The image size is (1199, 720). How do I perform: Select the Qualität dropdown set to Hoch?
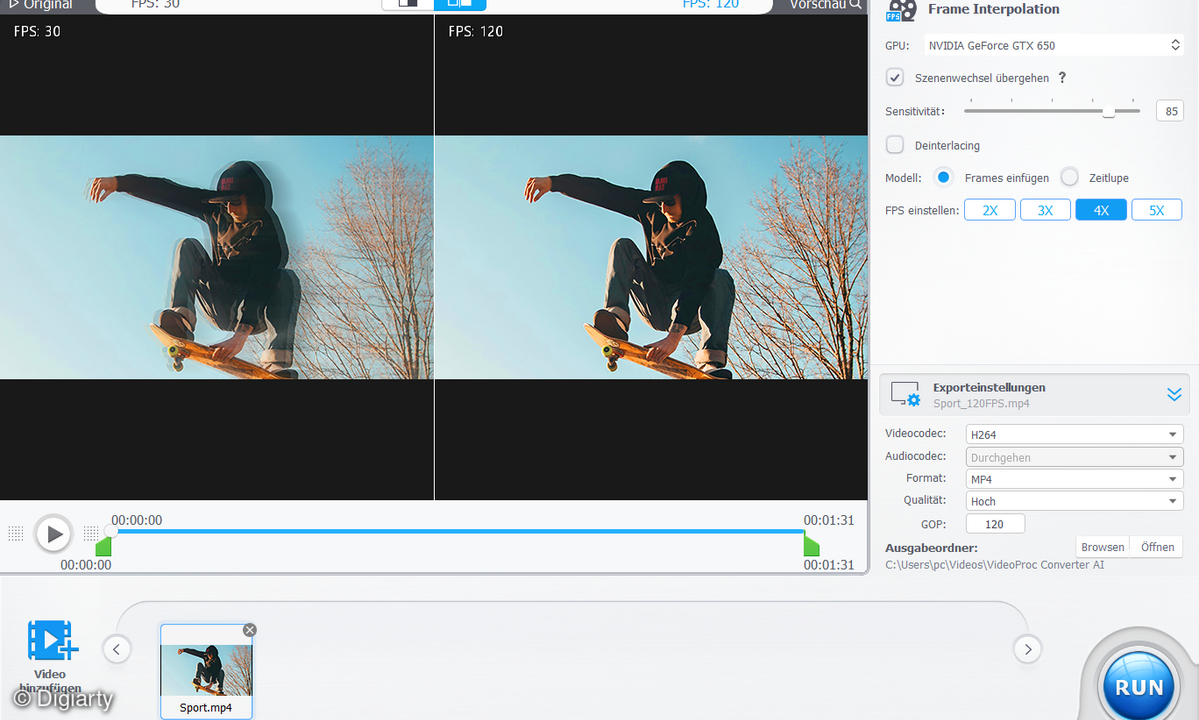pos(1073,500)
